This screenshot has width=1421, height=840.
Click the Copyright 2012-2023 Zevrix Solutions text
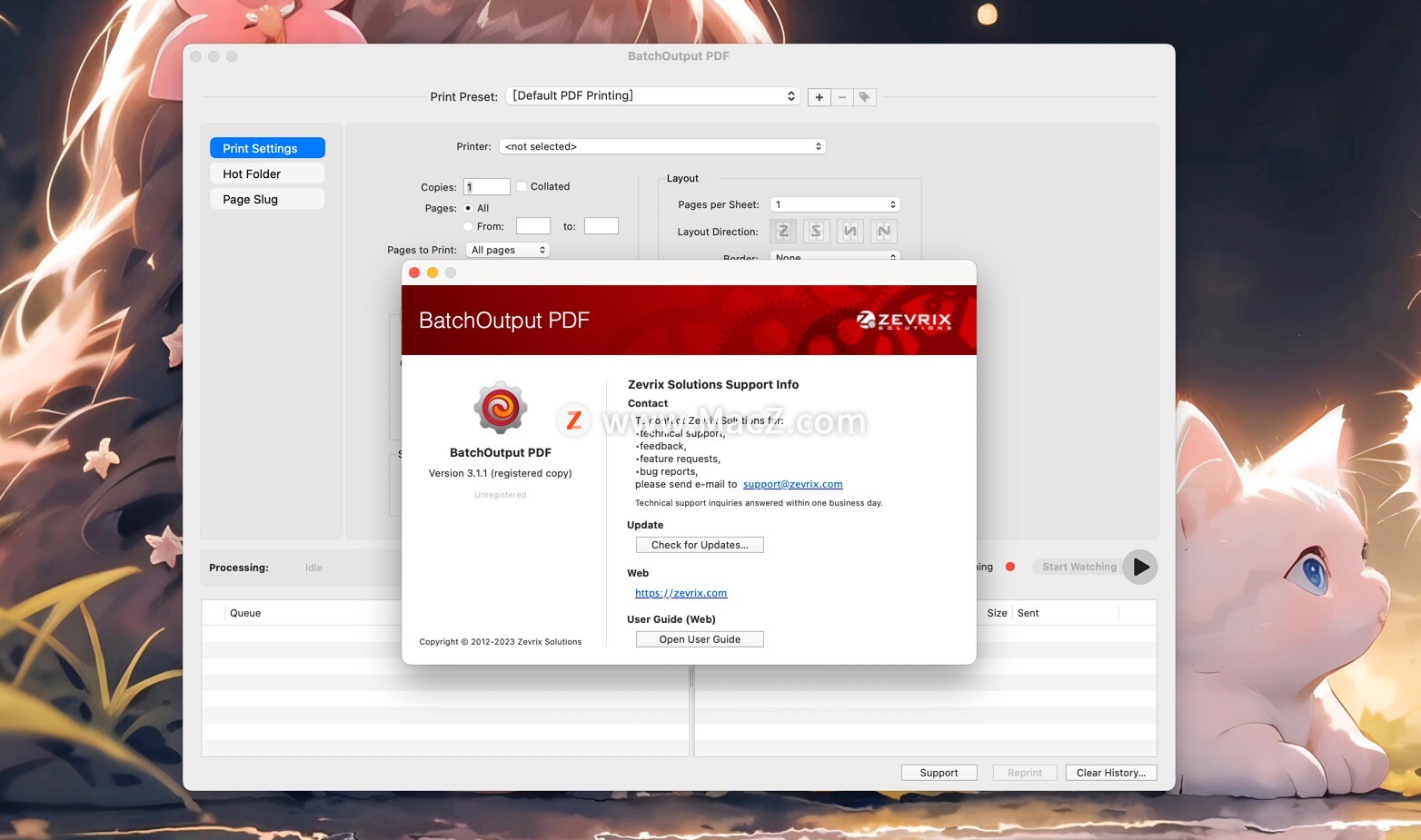pyautogui.click(x=501, y=642)
